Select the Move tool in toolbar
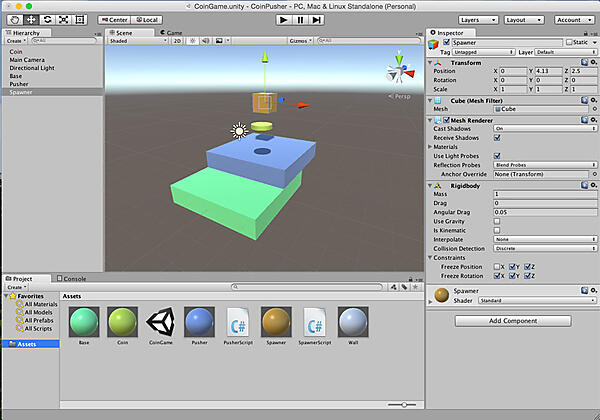Image resolution: width=600 pixels, height=420 pixels. pyautogui.click(x=30, y=19)
